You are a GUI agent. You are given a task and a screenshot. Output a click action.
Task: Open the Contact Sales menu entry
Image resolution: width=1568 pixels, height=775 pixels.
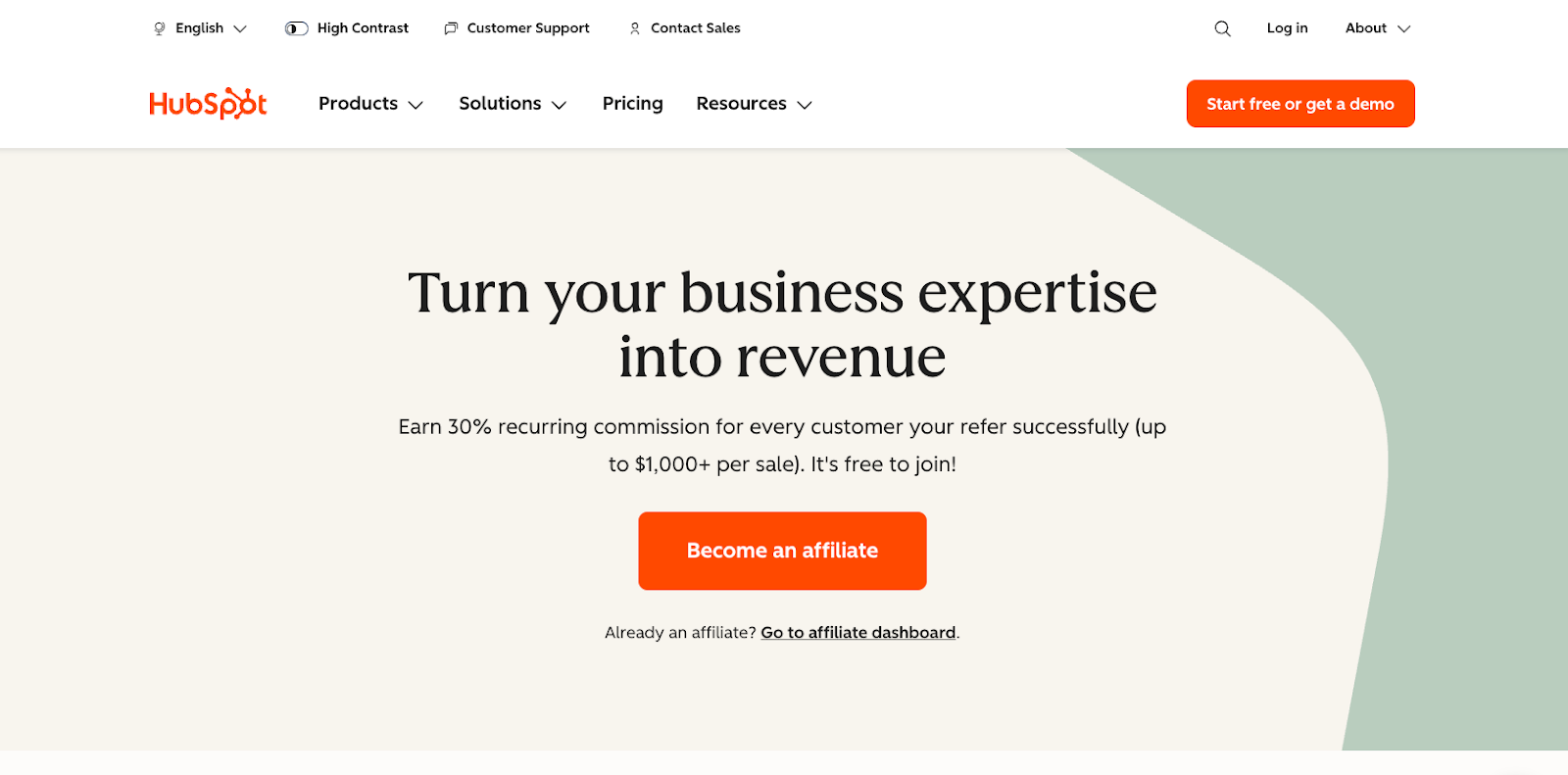(695, 28)
